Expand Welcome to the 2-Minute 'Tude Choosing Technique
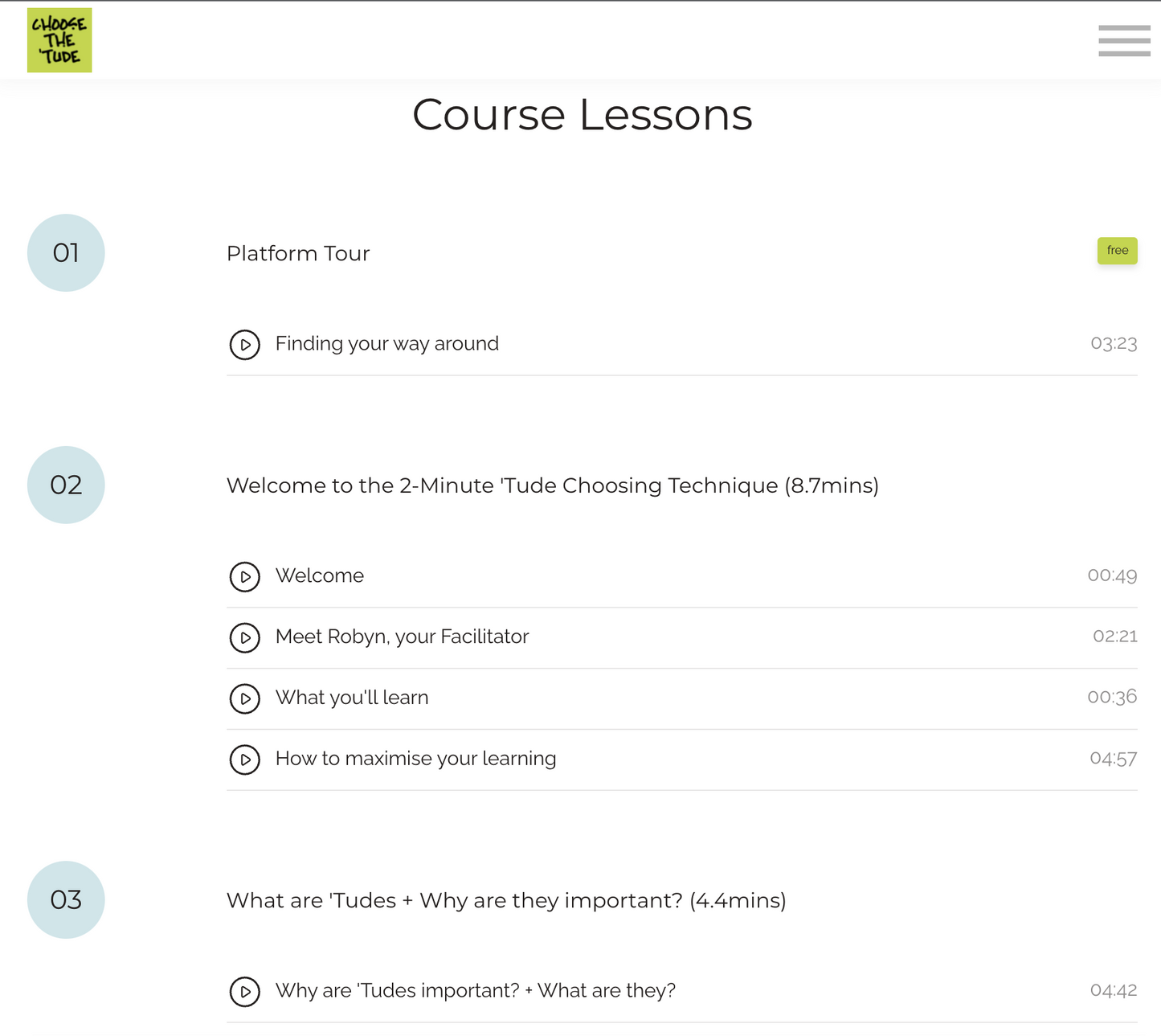1161x1036 pixels. click(x=552, y=486)
